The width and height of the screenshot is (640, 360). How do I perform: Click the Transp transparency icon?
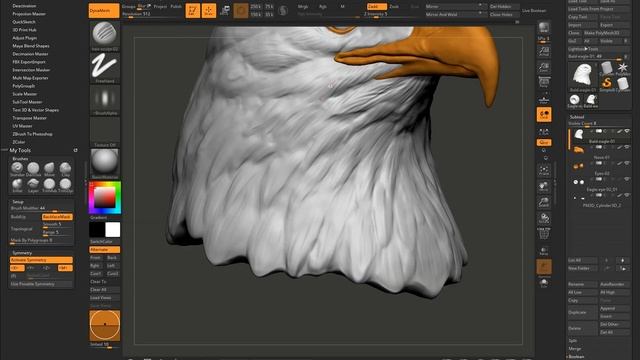click(544, 251)
